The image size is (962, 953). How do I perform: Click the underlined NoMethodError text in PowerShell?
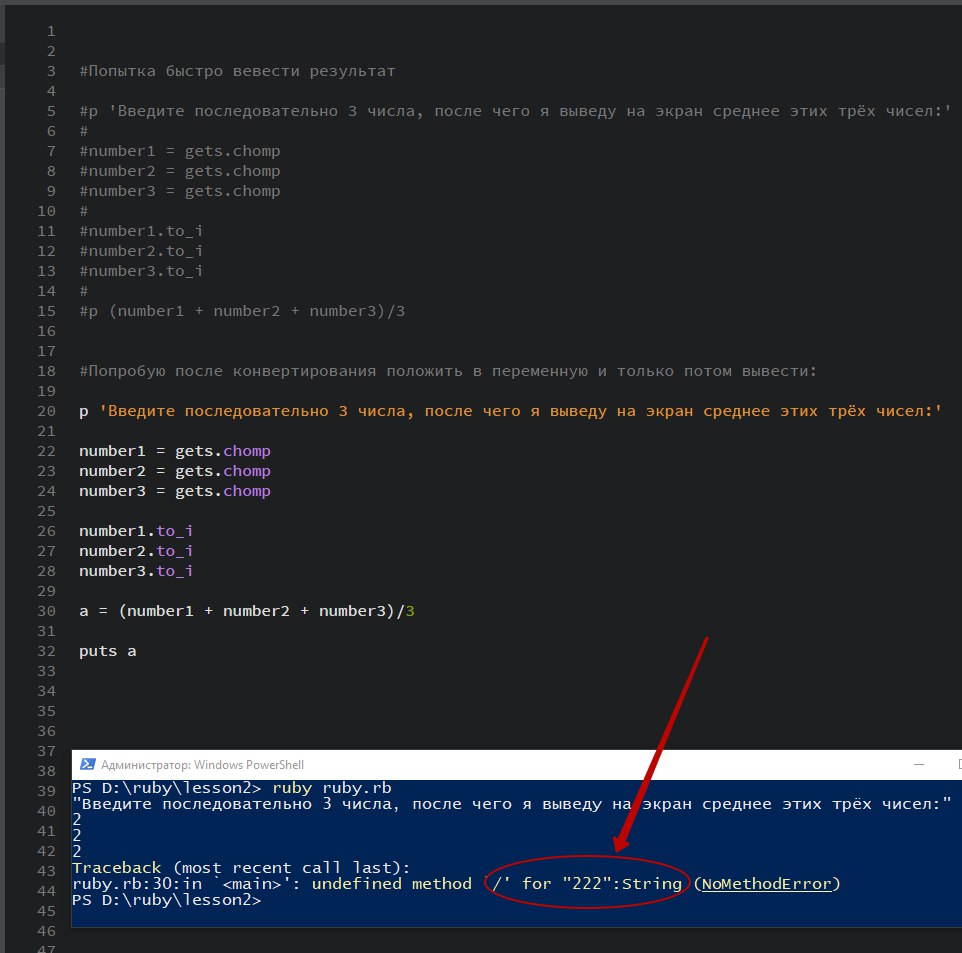766,884
